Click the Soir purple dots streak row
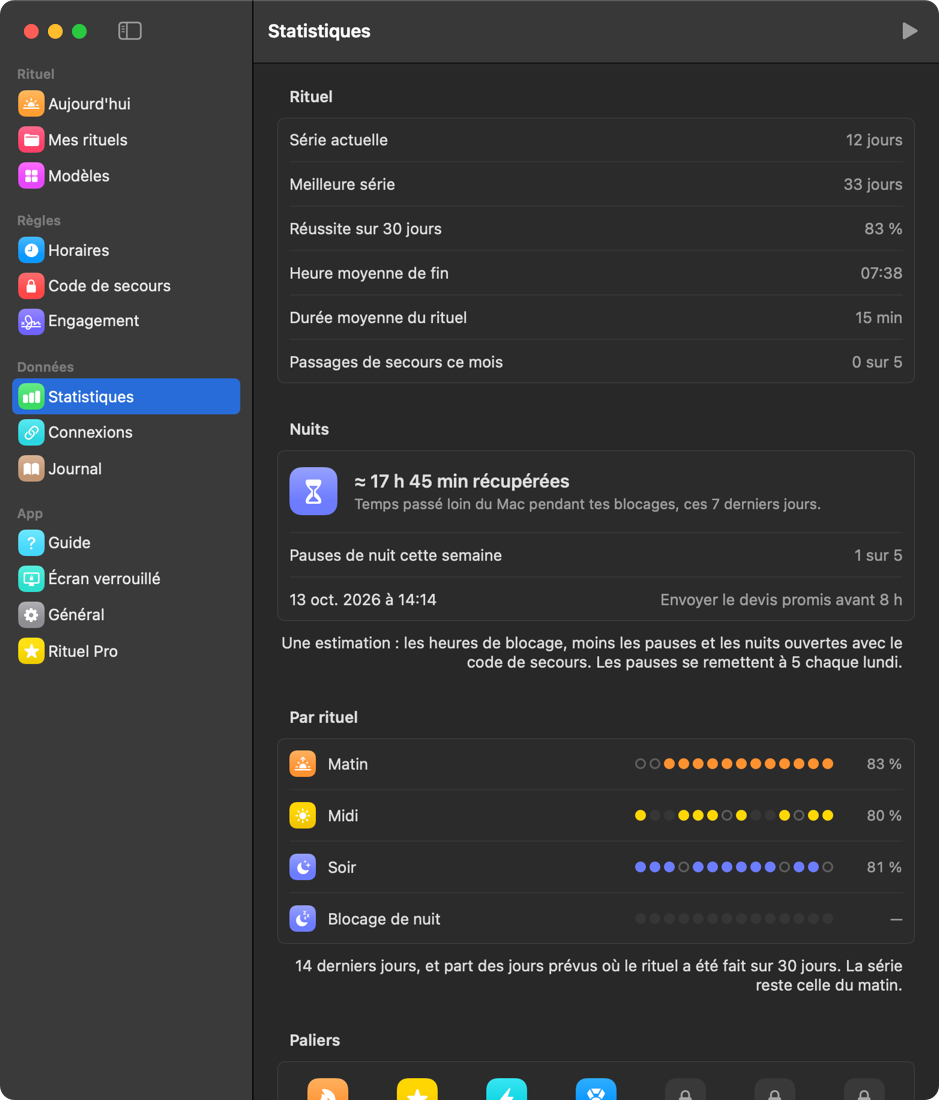The image size is (939, 1100). (x=734, y=867)
